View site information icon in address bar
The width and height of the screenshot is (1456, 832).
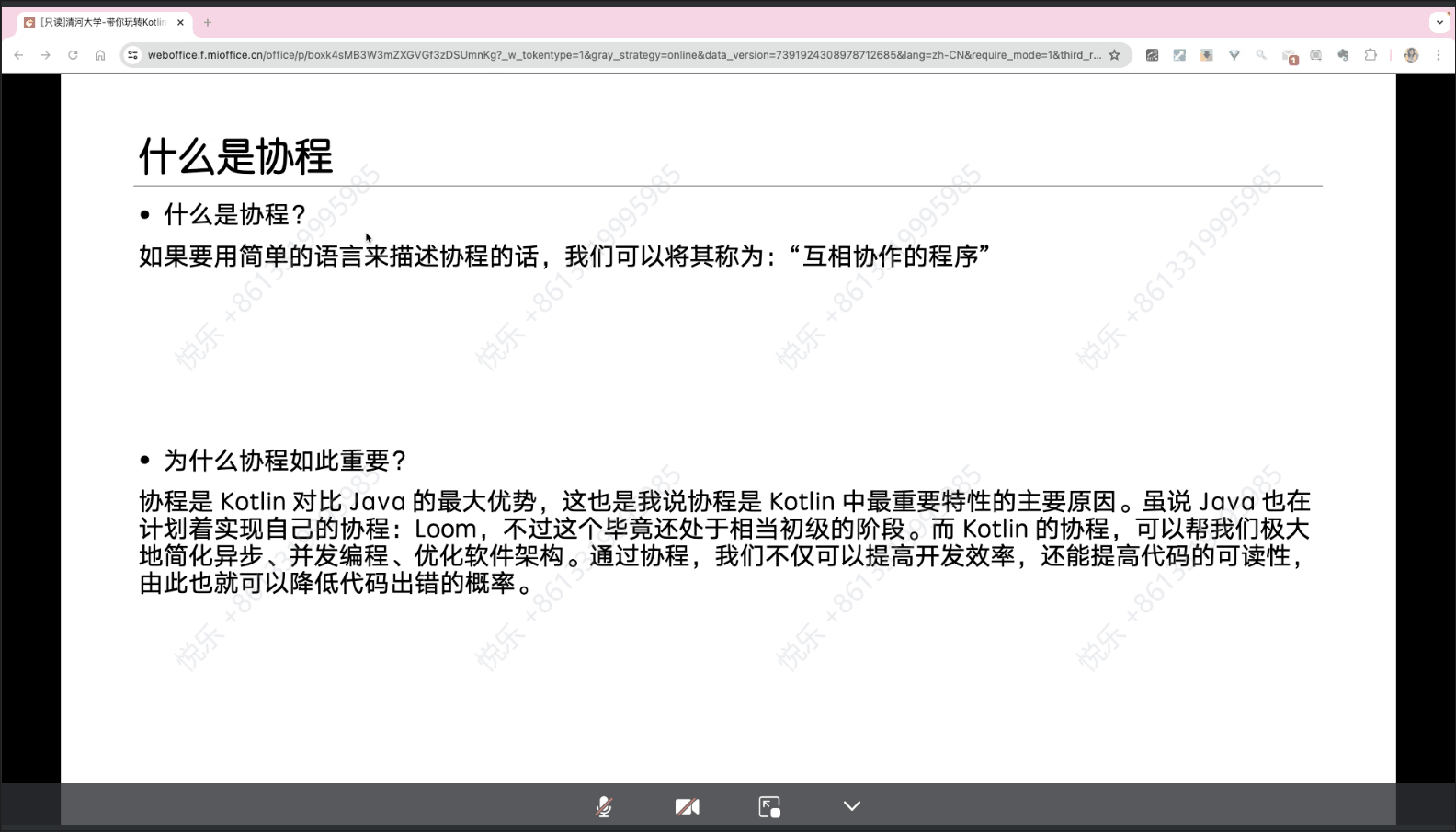coord(132,55)
